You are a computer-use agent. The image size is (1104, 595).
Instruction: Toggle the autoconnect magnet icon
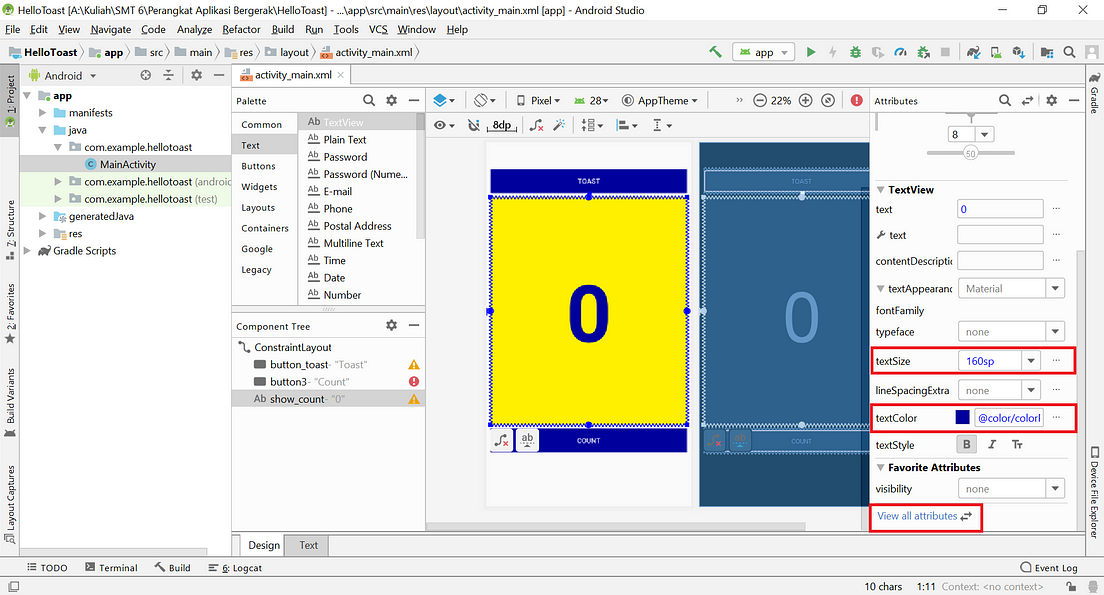474,125
